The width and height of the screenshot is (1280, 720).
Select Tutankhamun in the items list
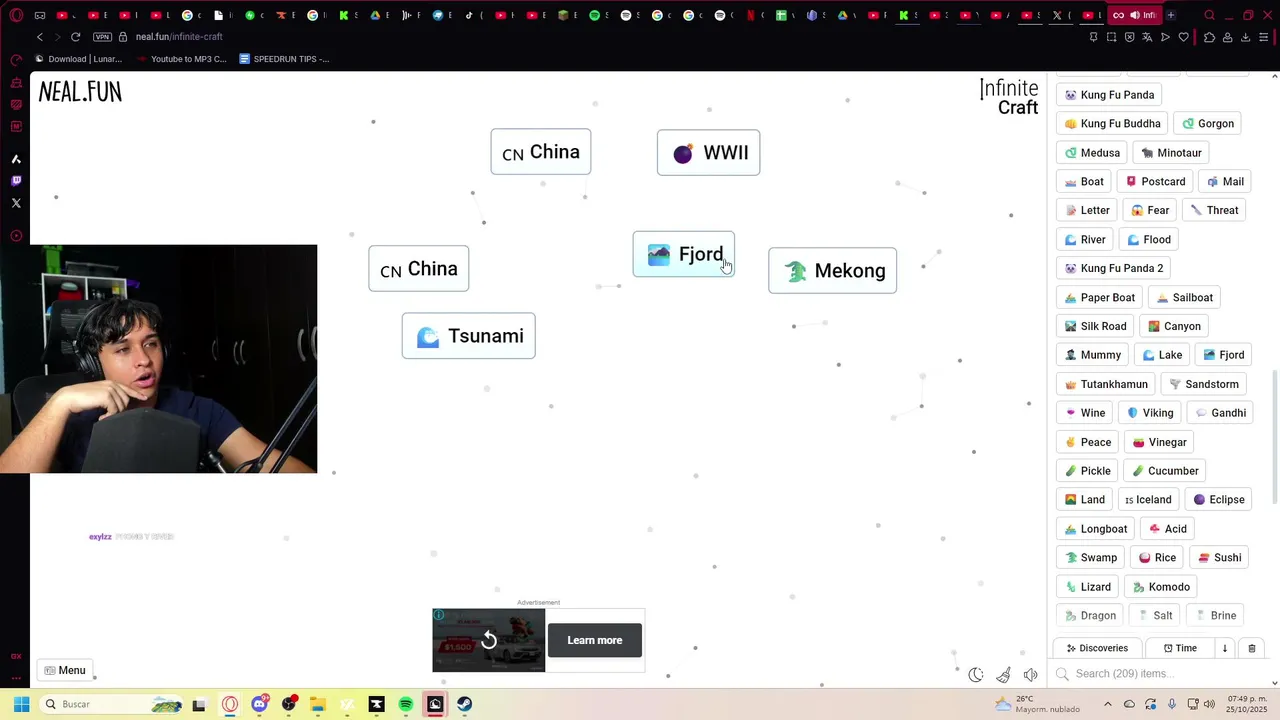tap(1106, 384)
